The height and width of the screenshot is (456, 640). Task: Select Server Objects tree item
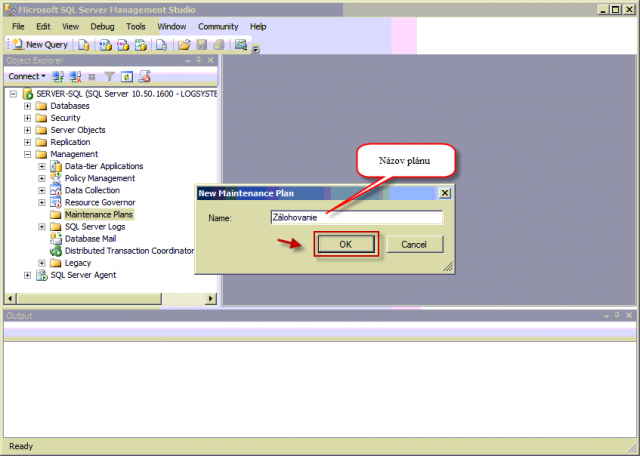coord(78,130)
